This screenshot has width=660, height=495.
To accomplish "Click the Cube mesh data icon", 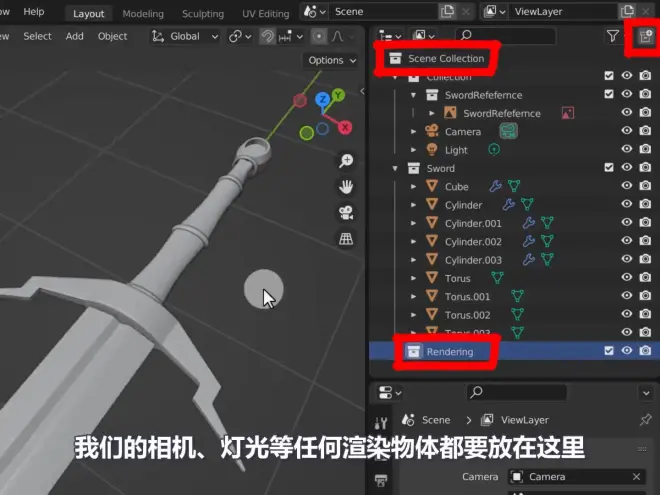I will tap(514, 186).
